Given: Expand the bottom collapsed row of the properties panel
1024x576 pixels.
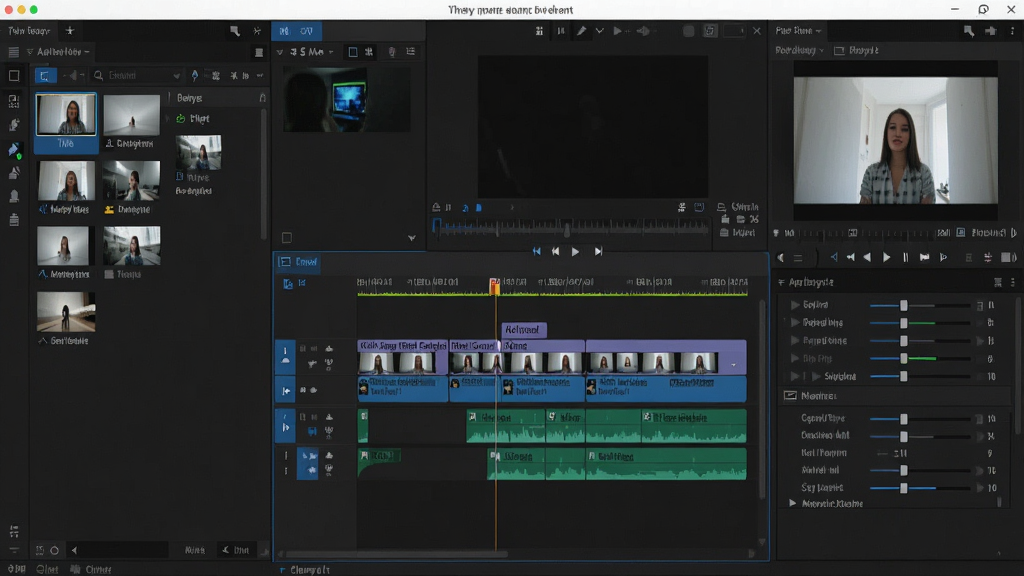Looking at the screenshot, I should click(792, 504).
